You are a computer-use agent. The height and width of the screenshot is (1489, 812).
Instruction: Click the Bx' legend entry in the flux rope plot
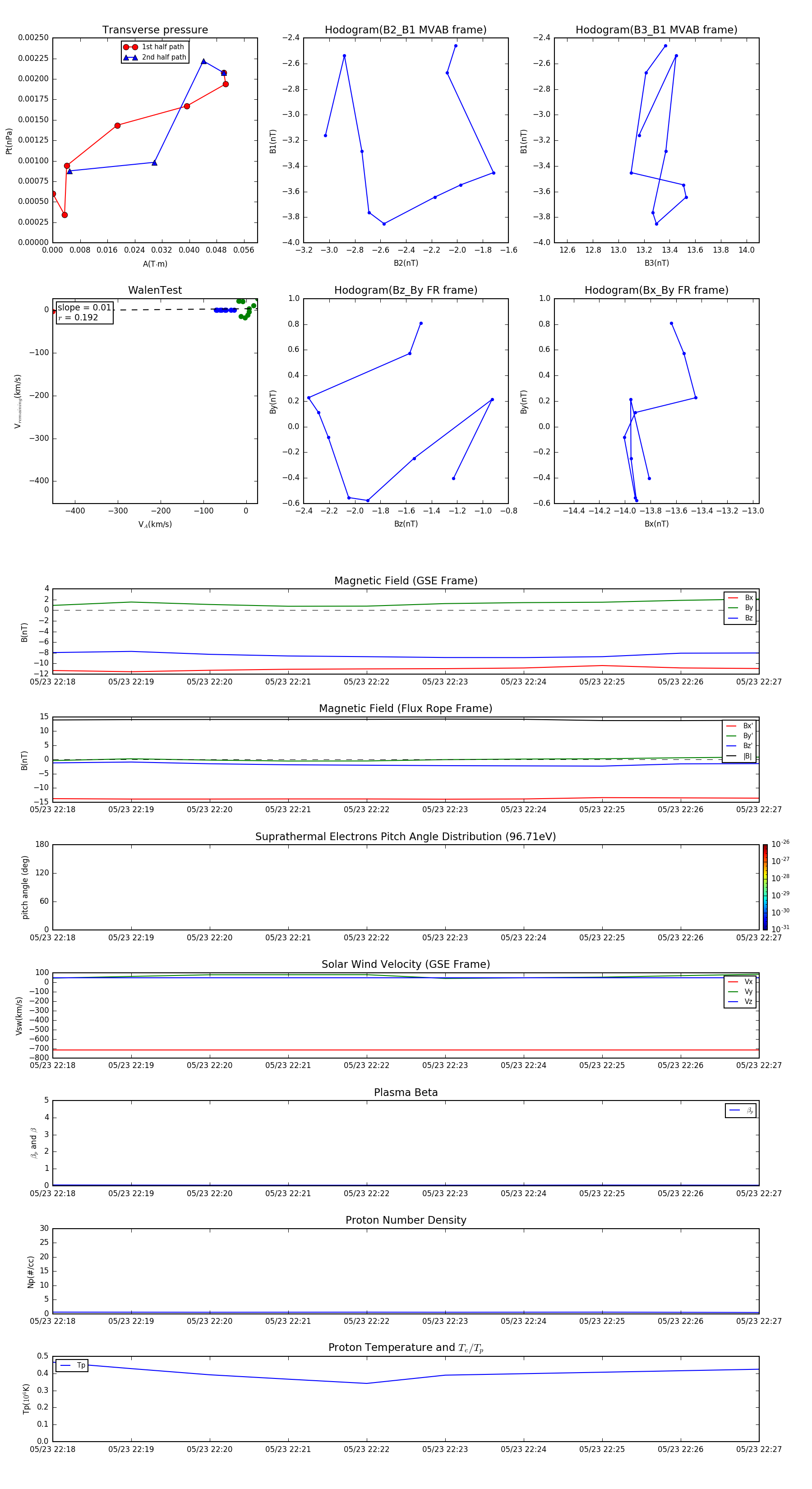click(x=739, y=726)
